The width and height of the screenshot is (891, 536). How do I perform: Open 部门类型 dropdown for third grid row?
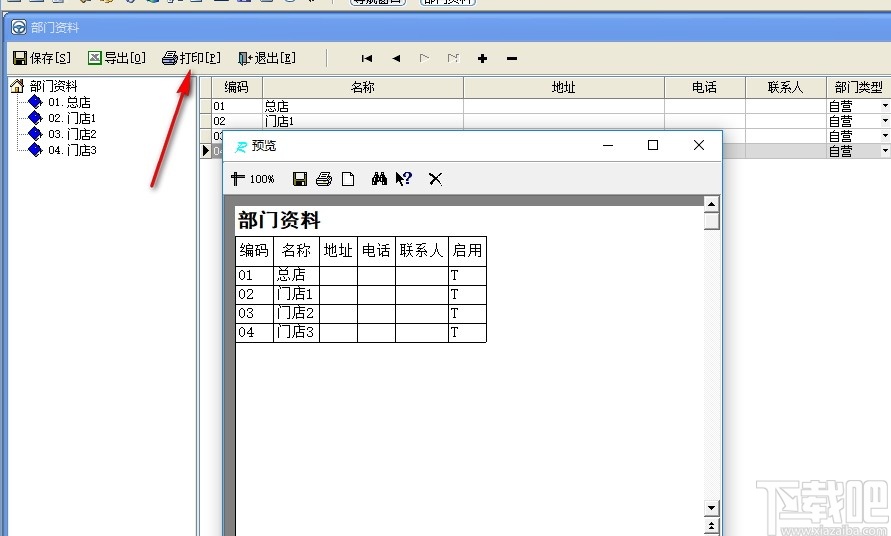tap(885, 136)
